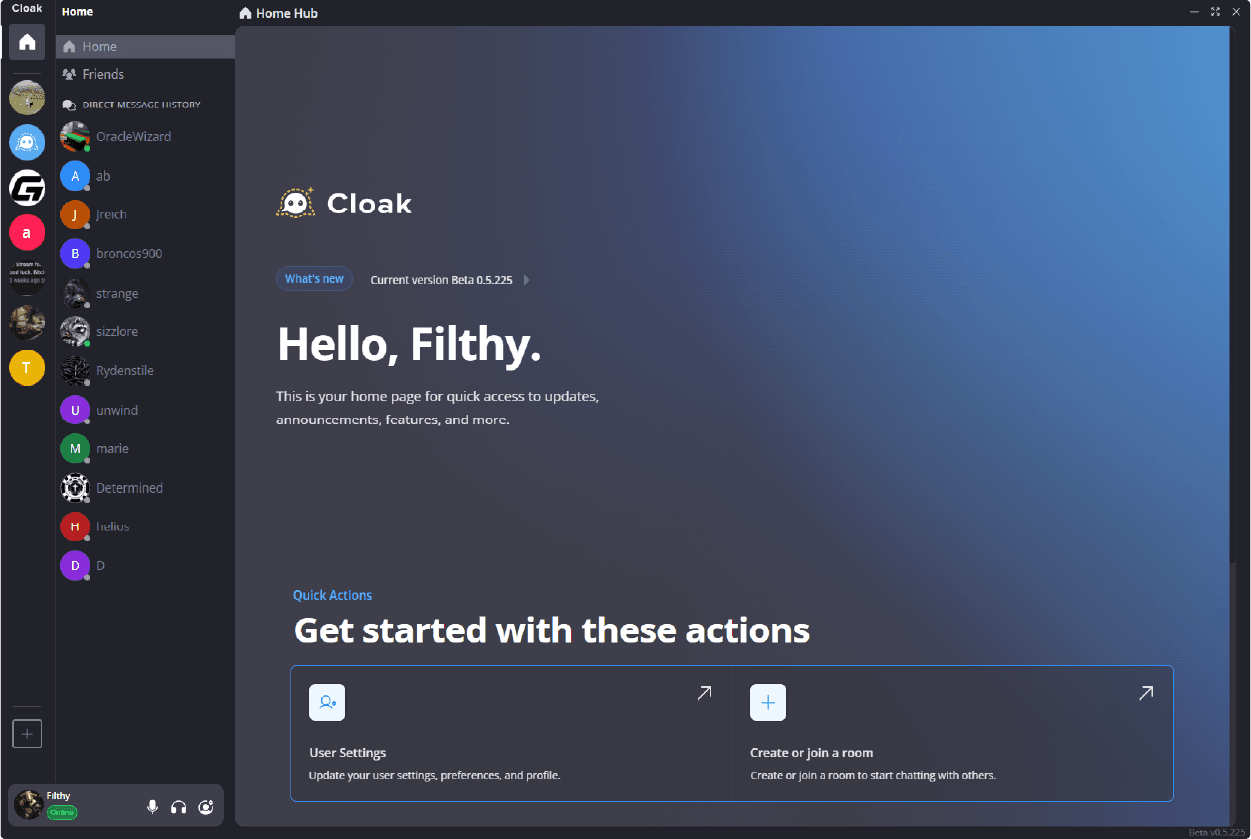Open direct message with broncos900
The width and height of the screenshot is (1251, 839).
[x=145, y=254]
